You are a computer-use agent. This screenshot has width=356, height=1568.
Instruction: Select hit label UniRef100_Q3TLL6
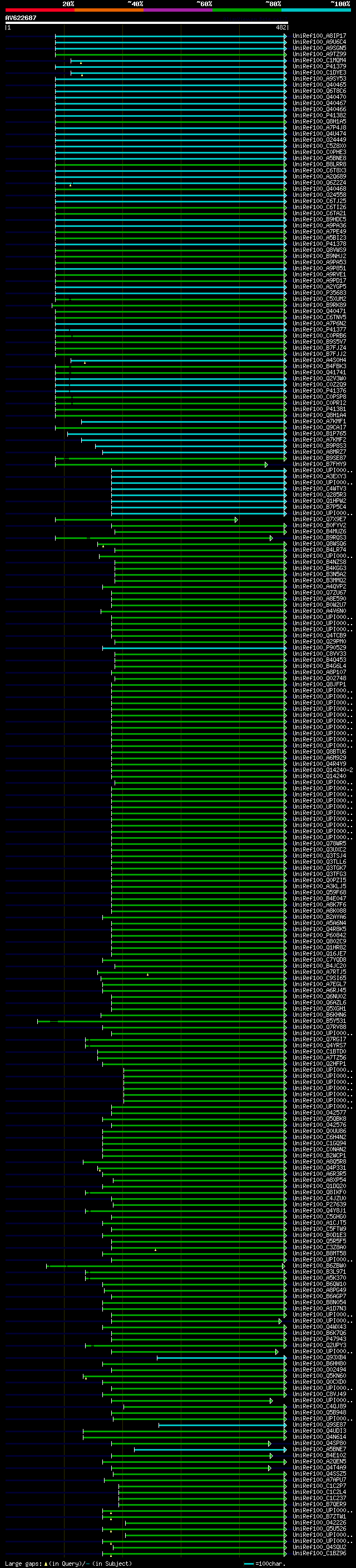[x=319, y=862]
